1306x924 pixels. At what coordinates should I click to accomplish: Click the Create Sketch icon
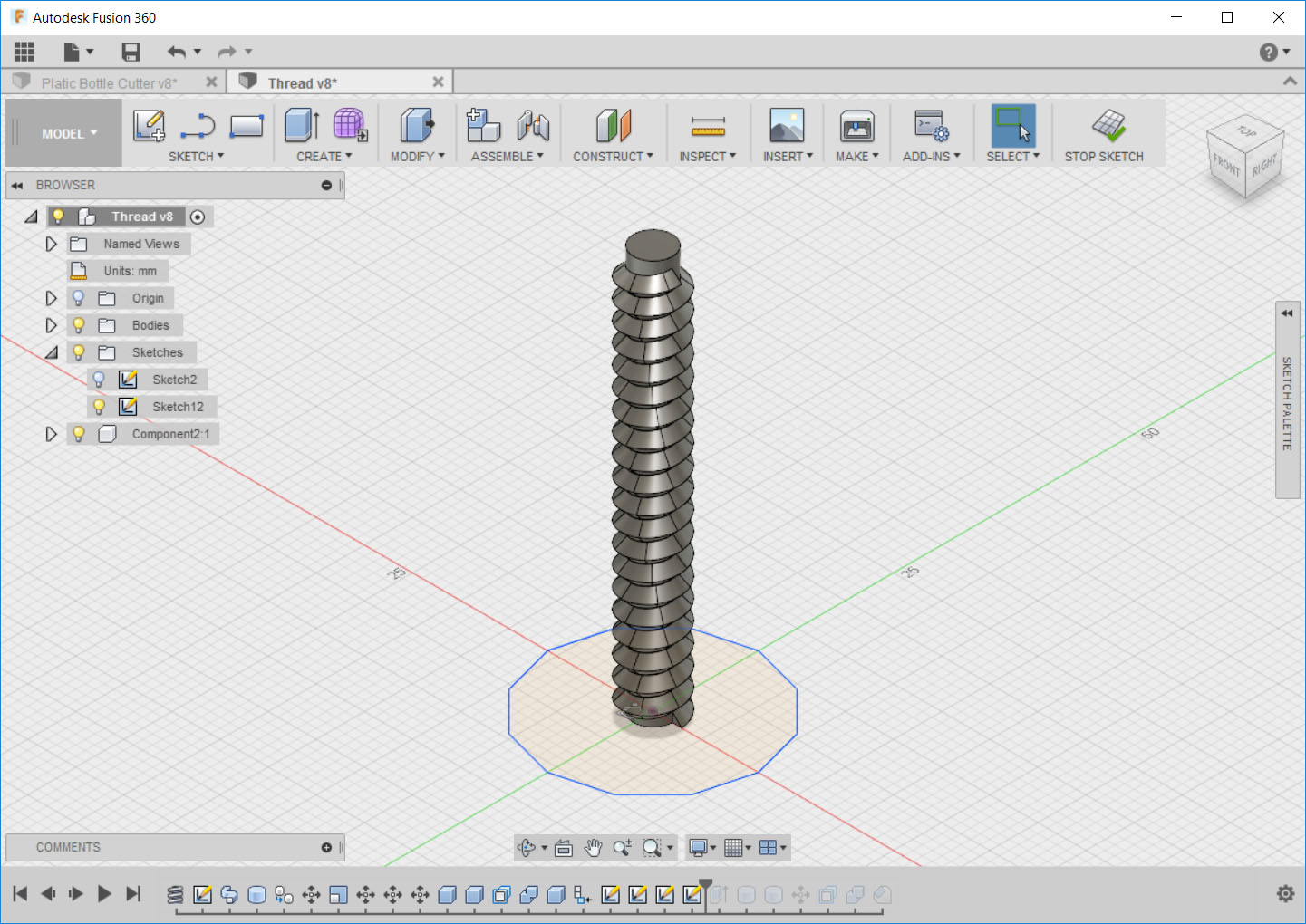tap(149, 126)
